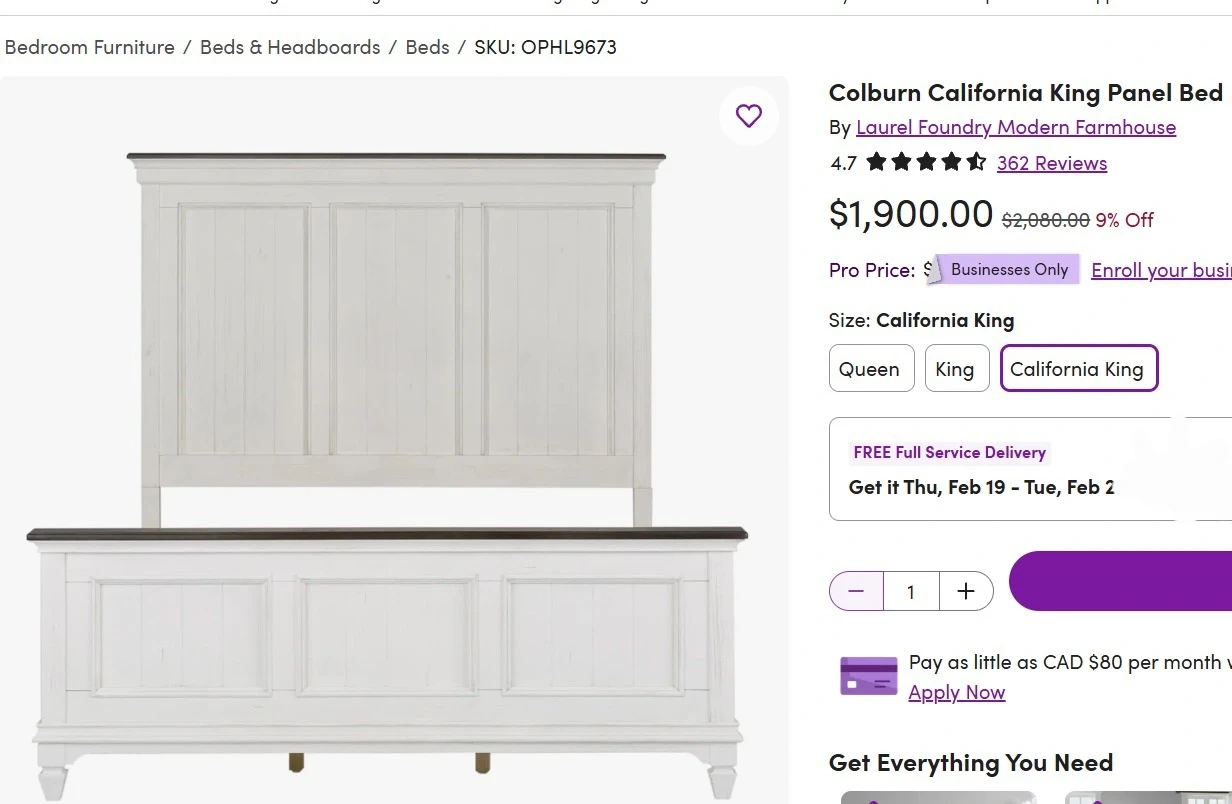
Task: Click the star rating icons
Action: tap(925, 162)
